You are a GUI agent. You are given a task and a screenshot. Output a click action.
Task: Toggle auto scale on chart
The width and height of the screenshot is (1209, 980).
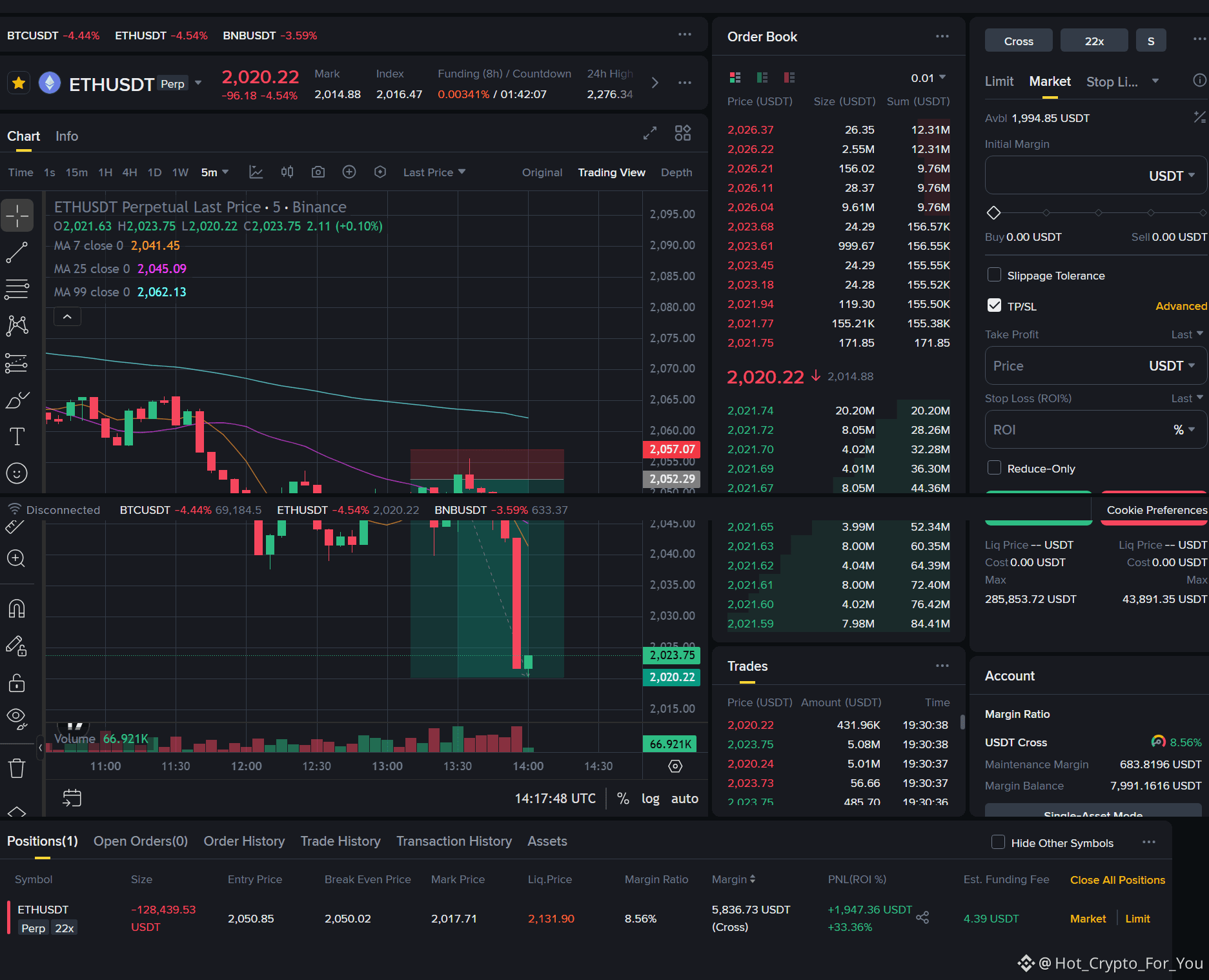tap(685, 799)
